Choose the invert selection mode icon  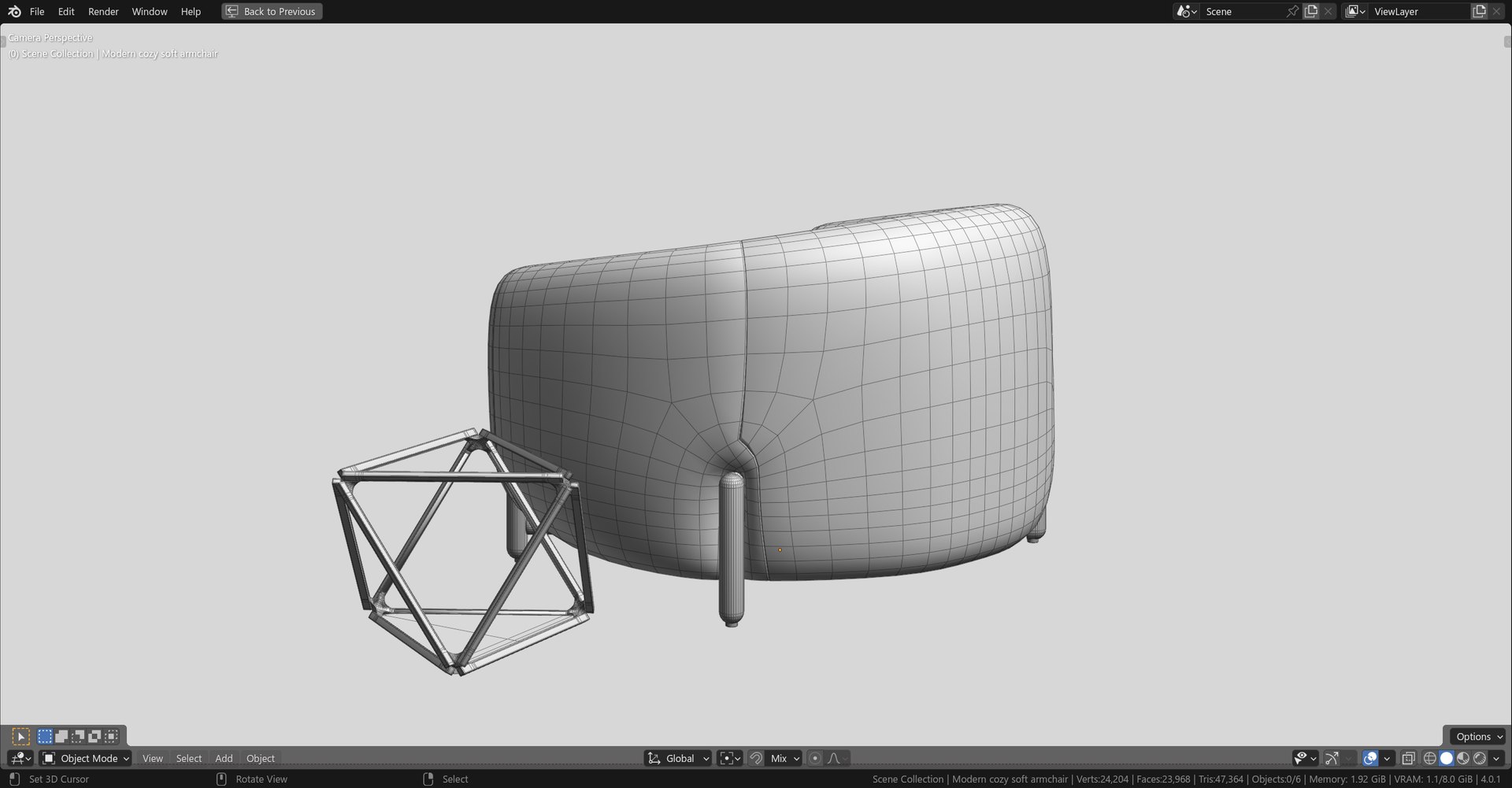tap(94, 736)
